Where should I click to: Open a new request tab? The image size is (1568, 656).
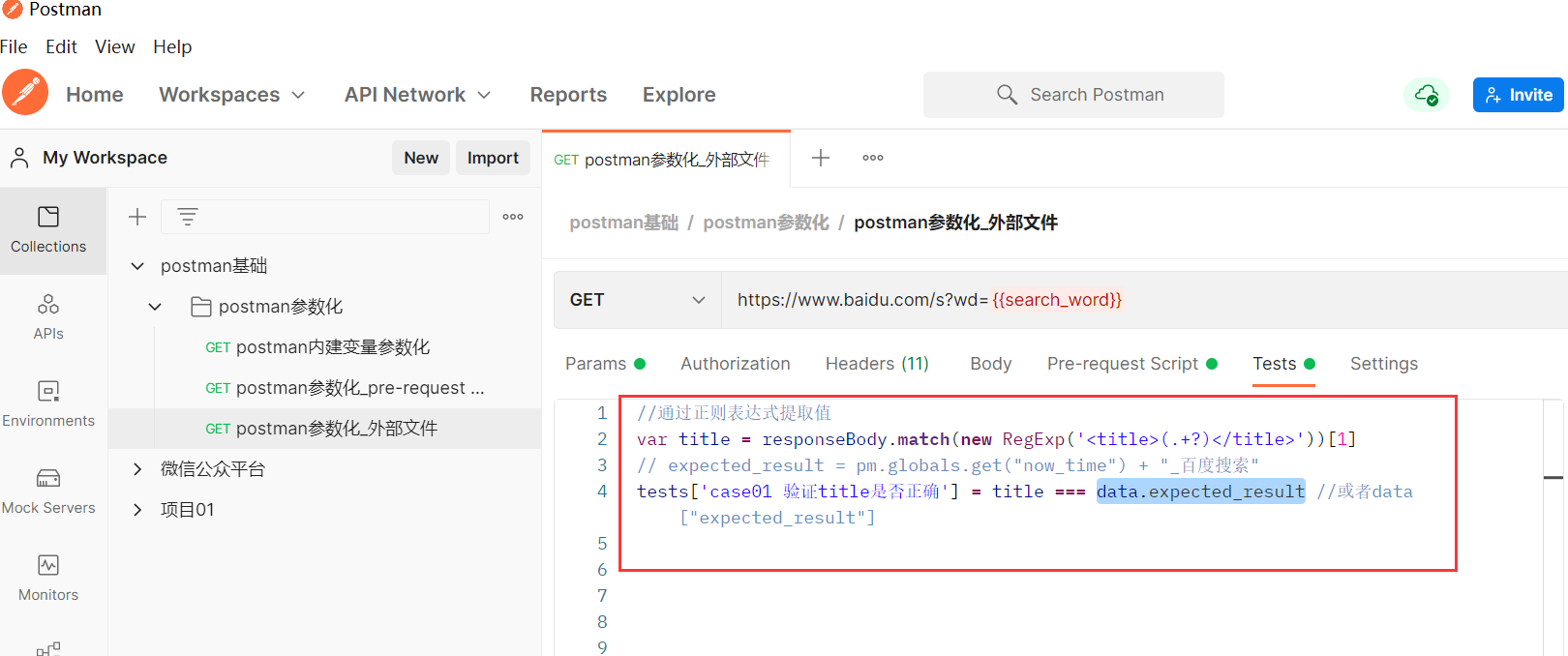(x=821, y=158)
